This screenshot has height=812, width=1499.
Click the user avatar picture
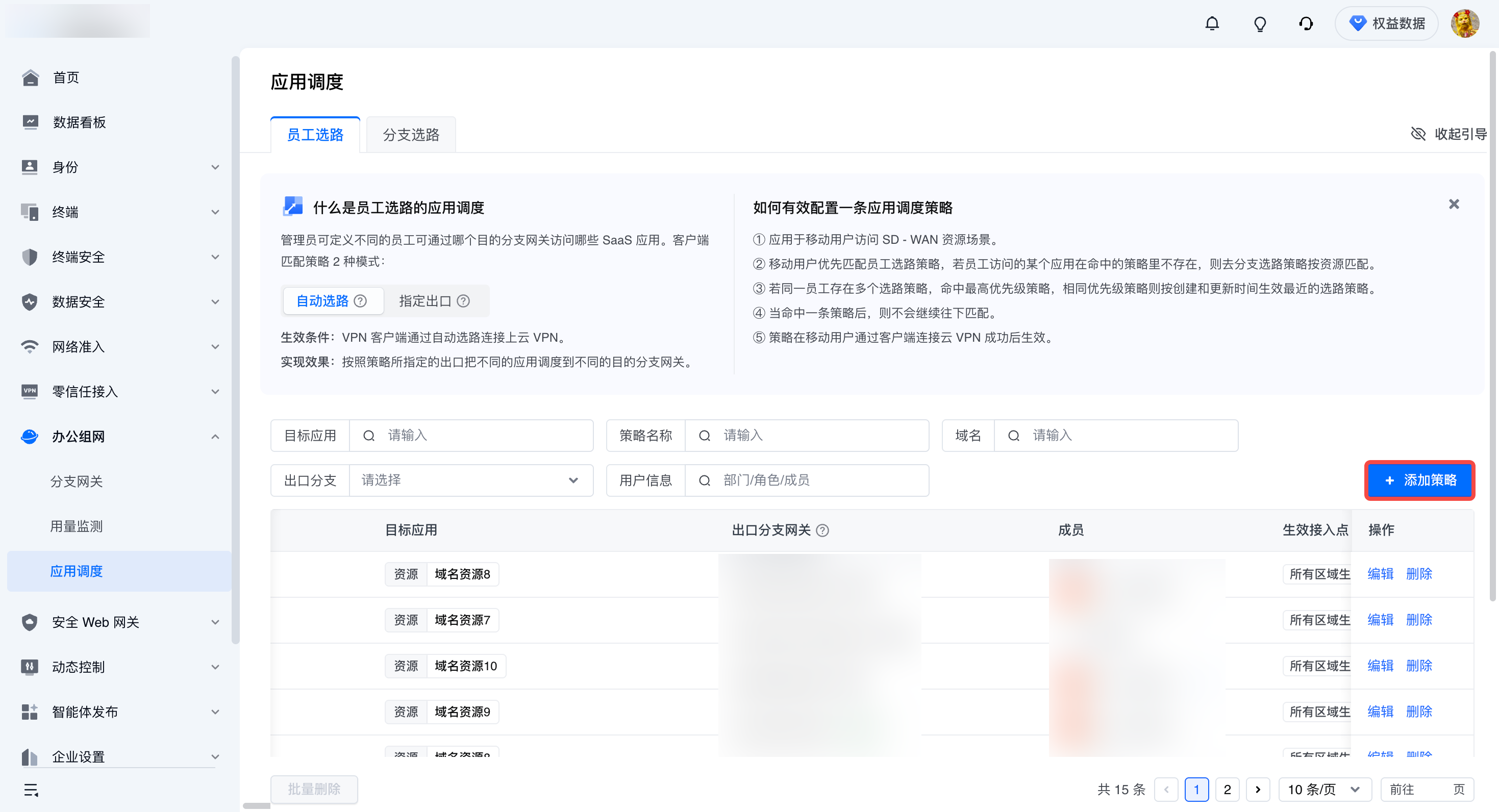point(1465,24)
